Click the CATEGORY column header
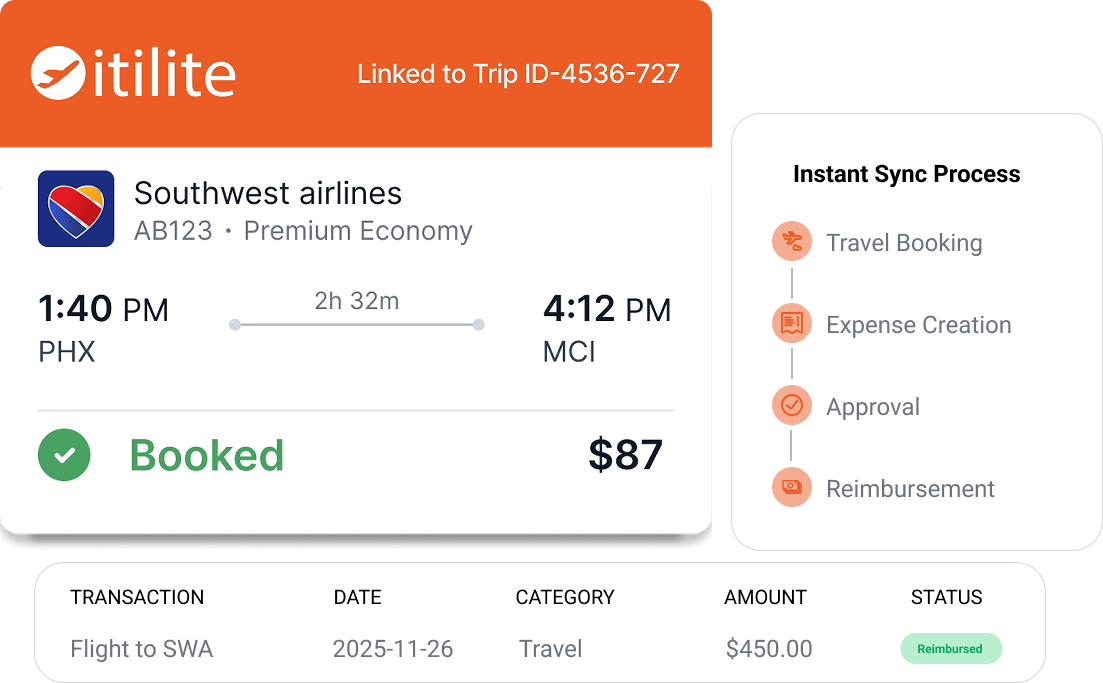Viewport: 1103px width, 683px height. (x=565, y=598)
